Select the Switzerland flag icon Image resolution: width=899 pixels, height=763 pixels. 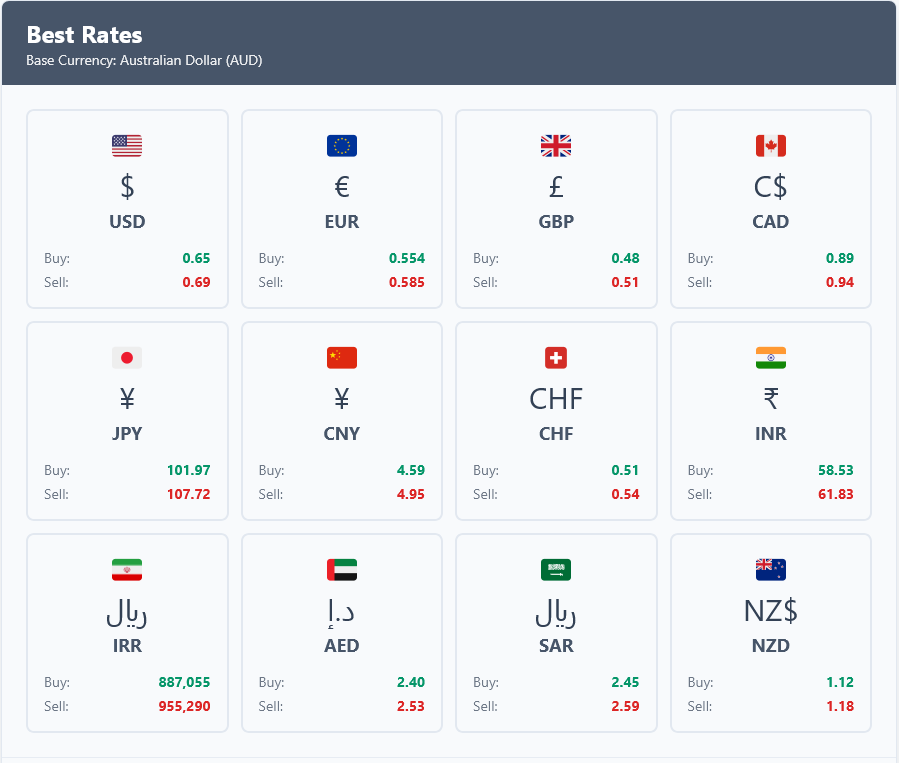click(556, 358)
